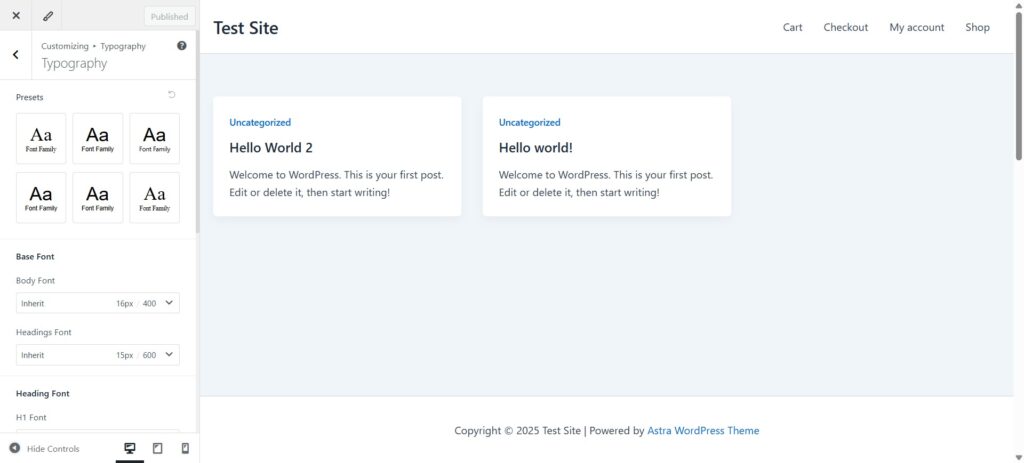The image size is (1024, 463).
Task: Expand the Headings Font dropdown
Action: point(168,355)
